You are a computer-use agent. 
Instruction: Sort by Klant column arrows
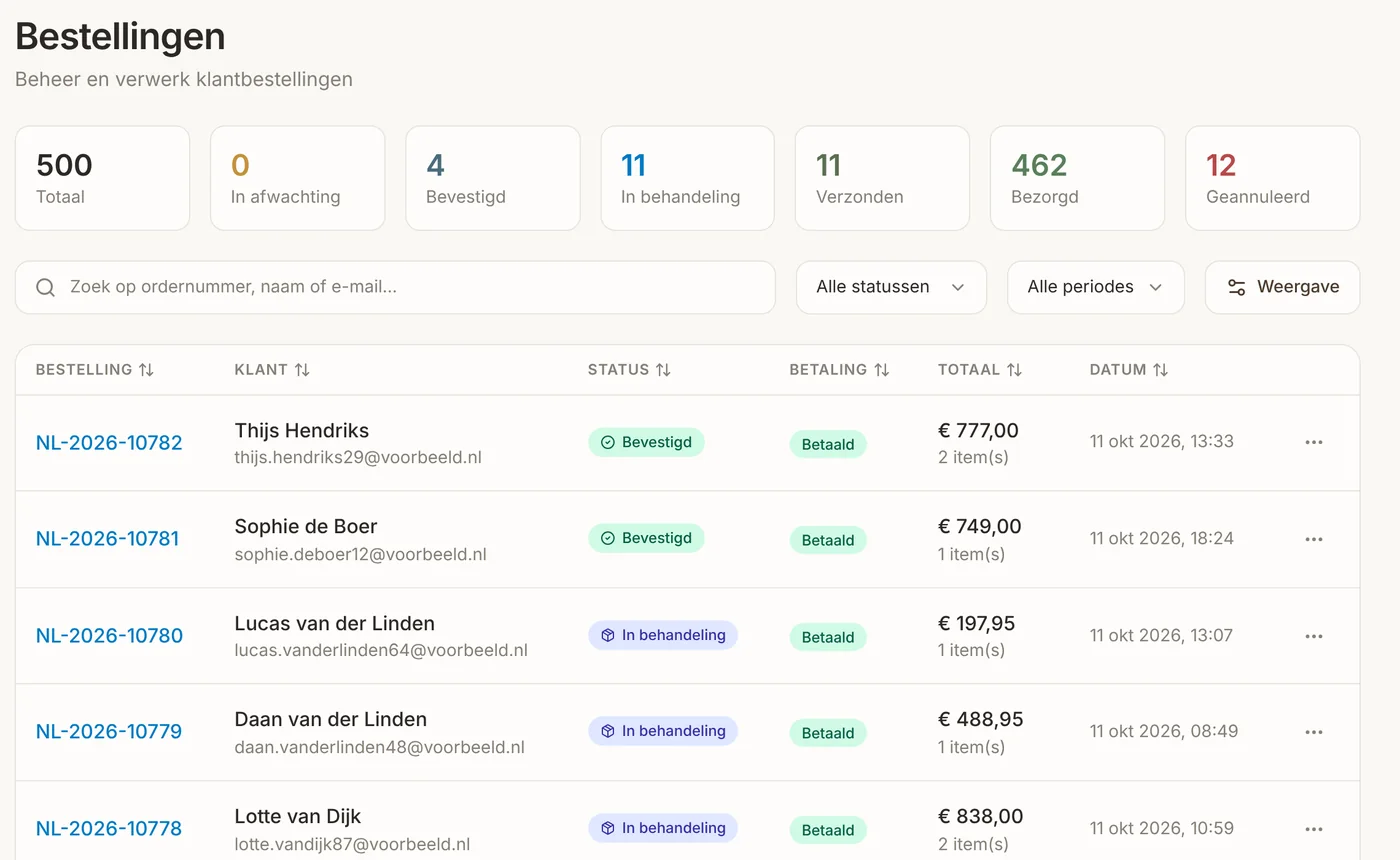pos(302,370)
